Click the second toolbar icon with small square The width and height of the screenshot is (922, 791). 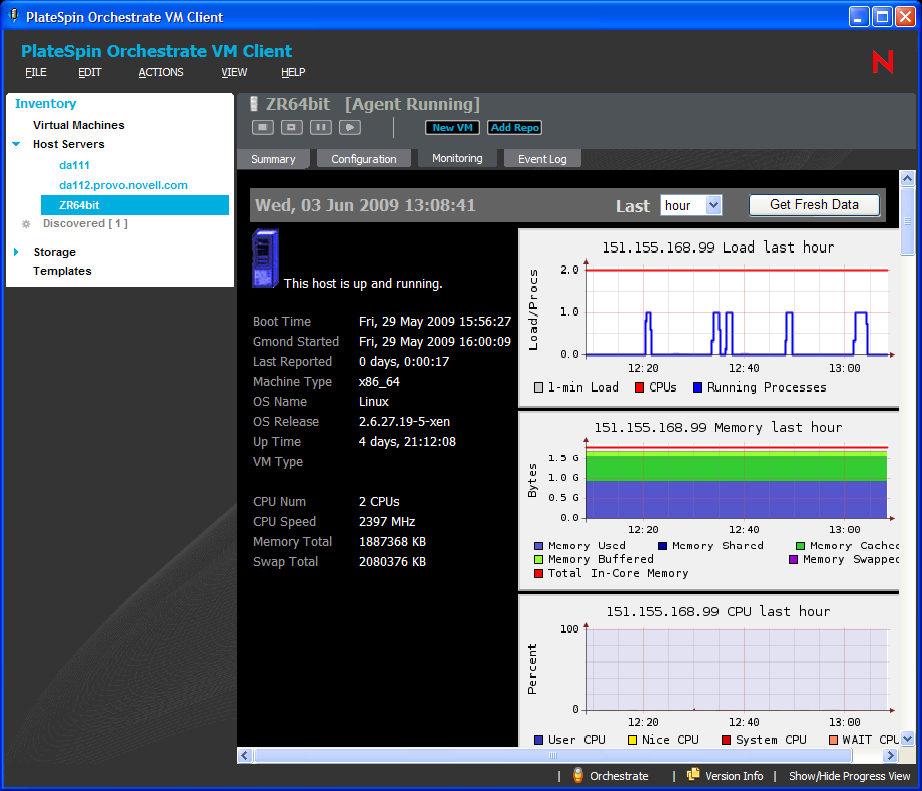click(291, 127)
